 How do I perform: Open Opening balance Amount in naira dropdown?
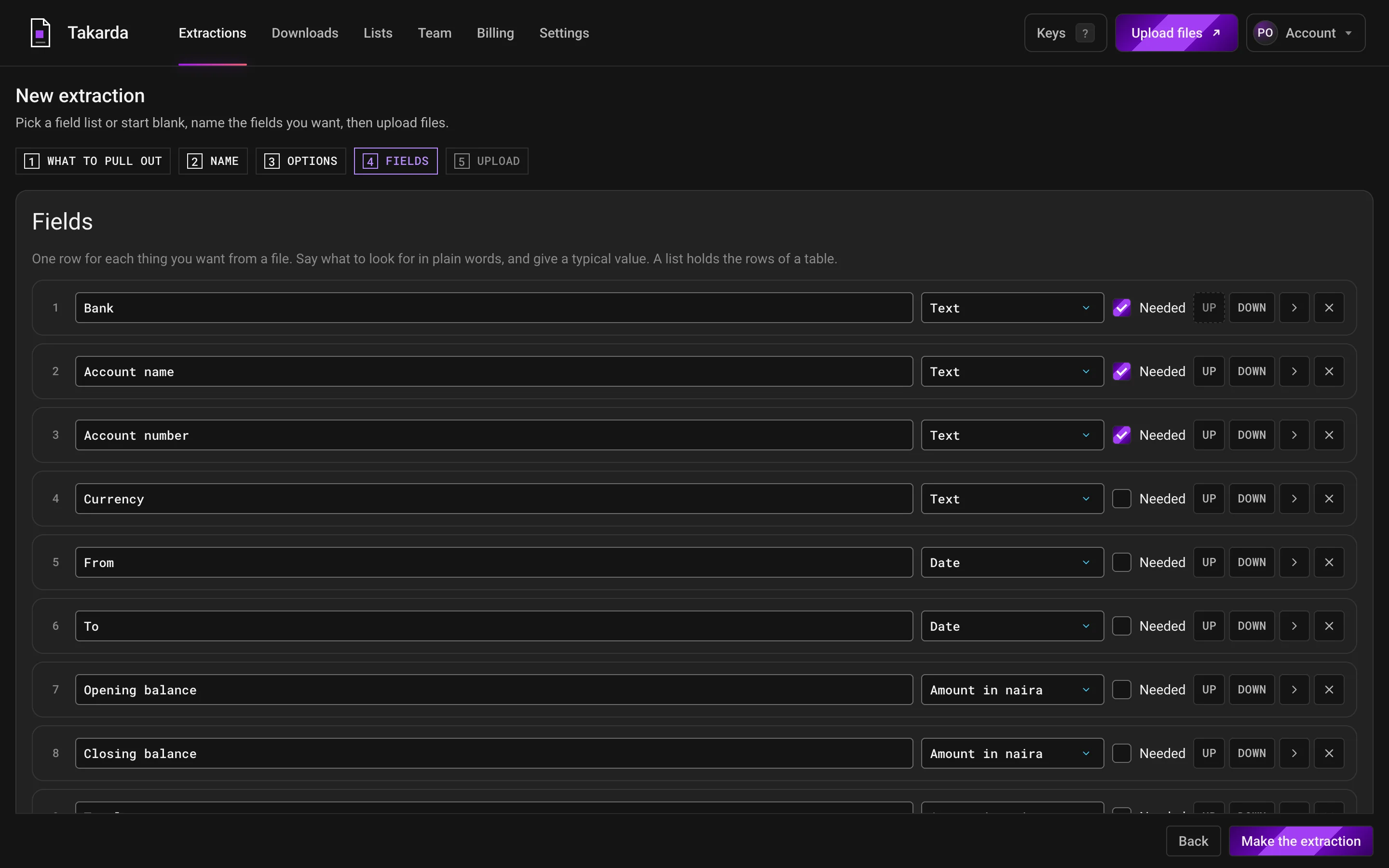1012,690
